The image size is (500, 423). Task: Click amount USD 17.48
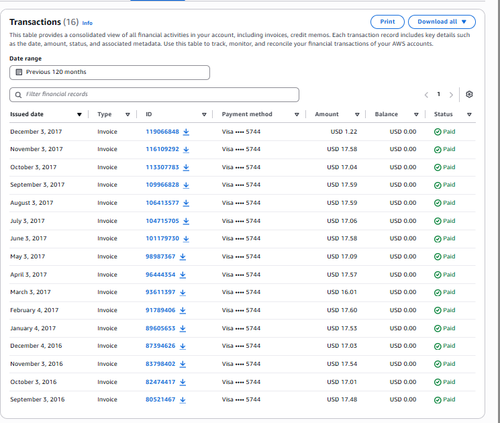click(342, 400)
